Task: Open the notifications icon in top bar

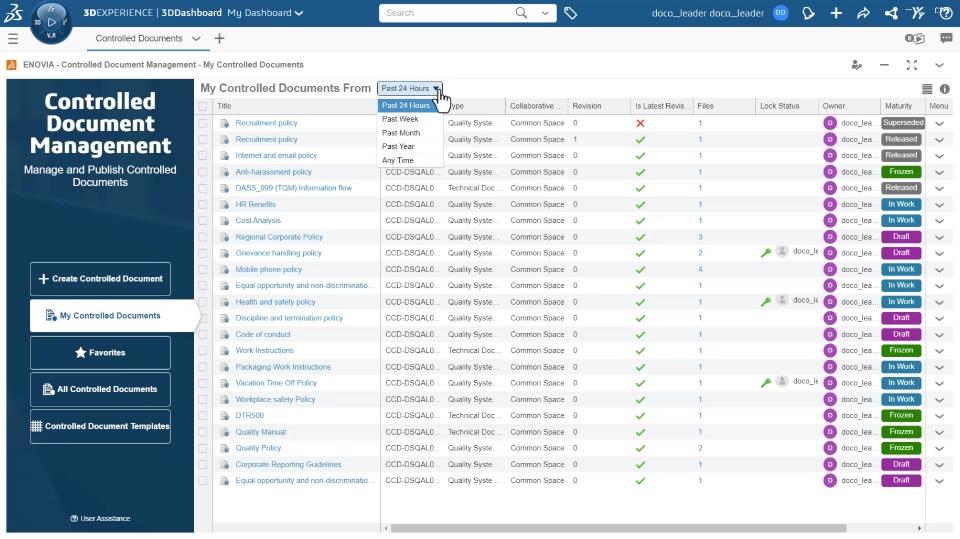Action: tap(809, 13)
